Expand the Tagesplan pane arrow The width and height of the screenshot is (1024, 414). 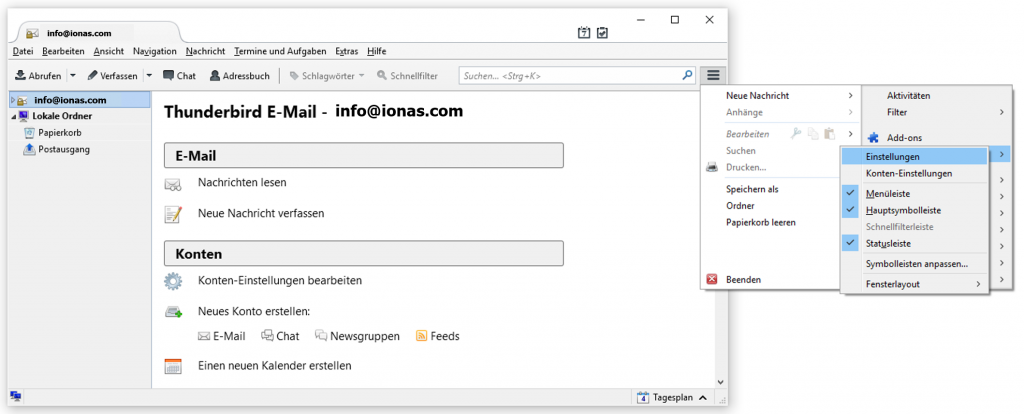703,397
